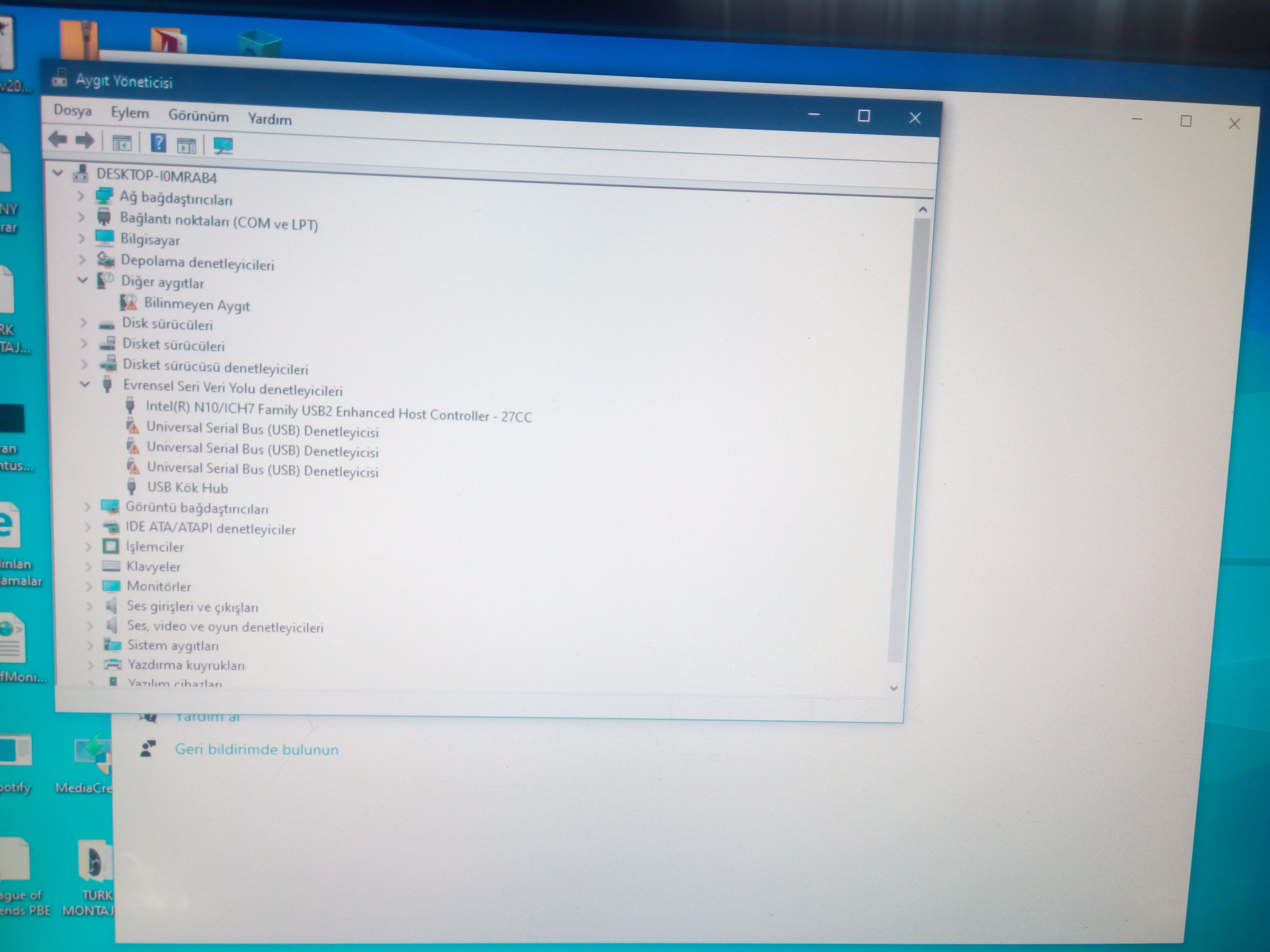
Task: Collapse Evrensel Seri Veri Yolu denetleyicileri
Action: coord(85,384)
